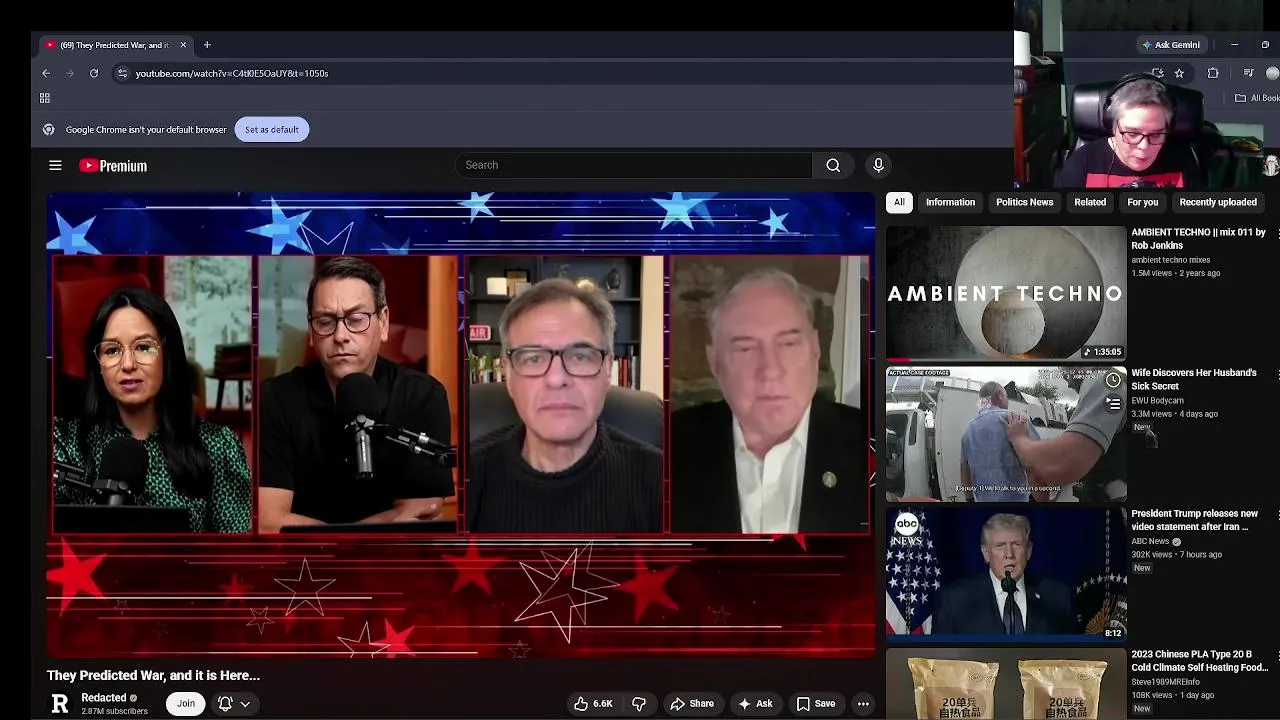Image resolution: width=1280 pixels, height=720 pixels.
Task: Play the main video in the player
Action: click(460, 425)
